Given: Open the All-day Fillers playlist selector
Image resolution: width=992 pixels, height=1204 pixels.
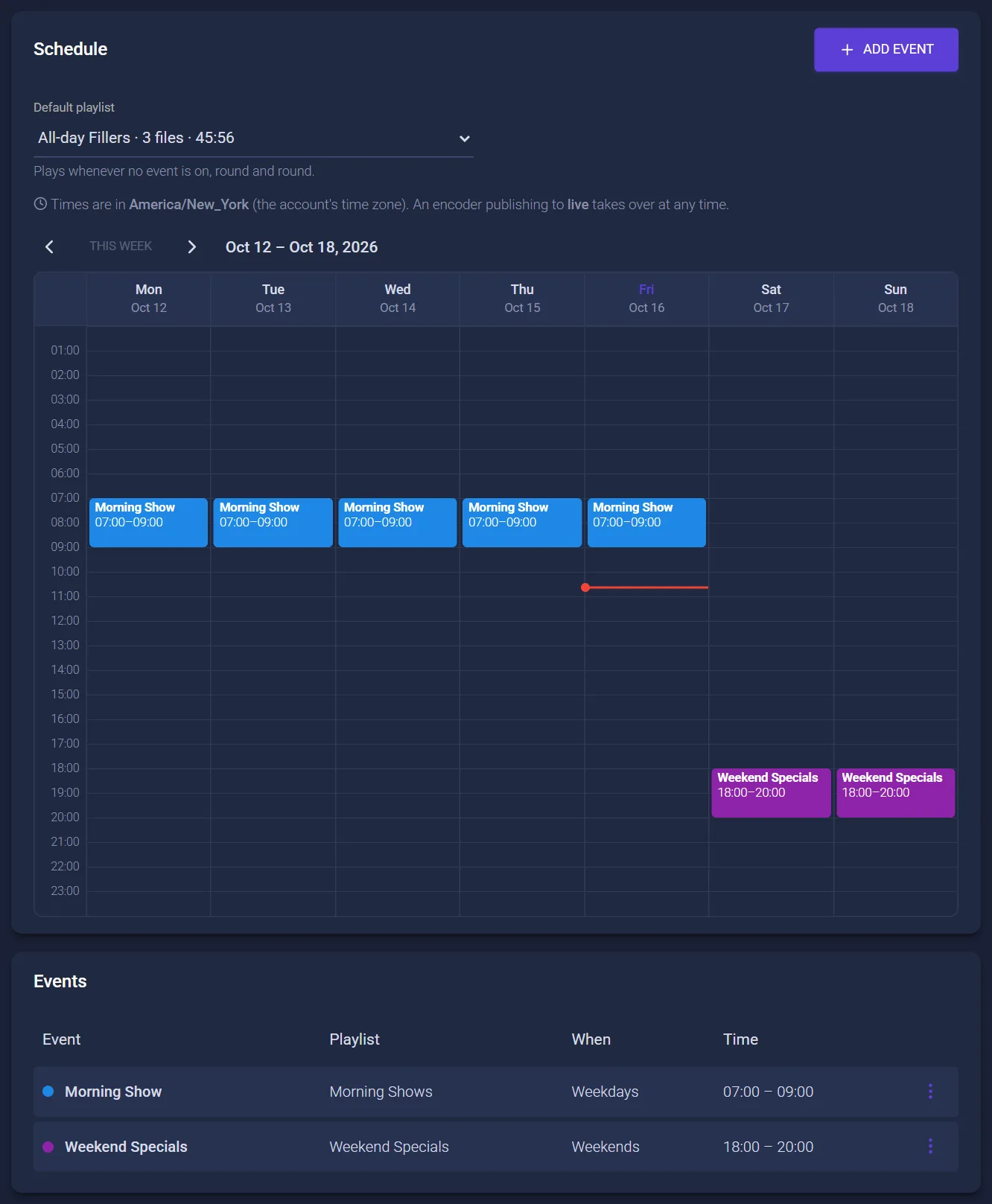Looking at the screenshot, I should (x=253, y=138).
